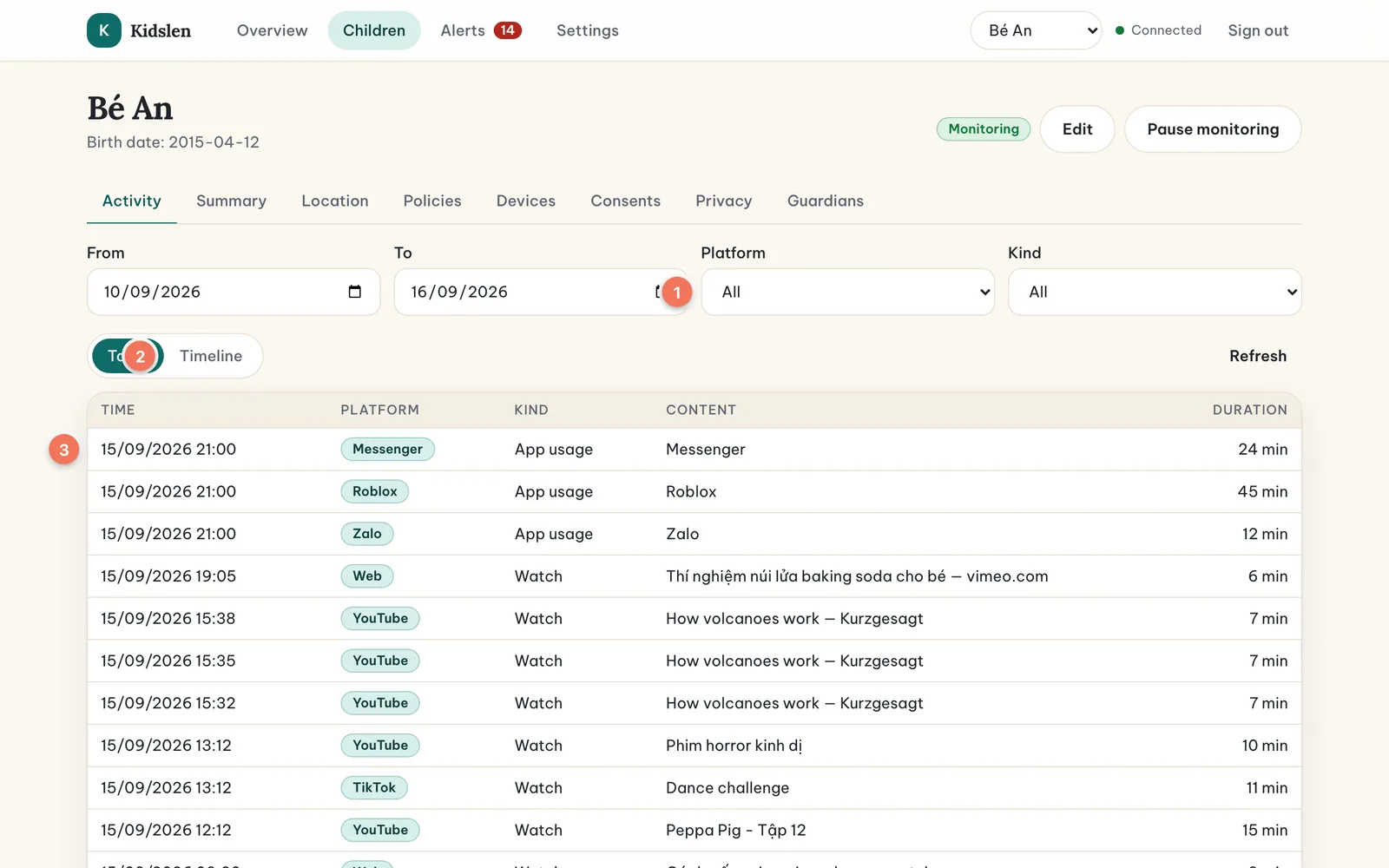
Task: Click the DURATION column header
Action: click(x=1250, y=410)
